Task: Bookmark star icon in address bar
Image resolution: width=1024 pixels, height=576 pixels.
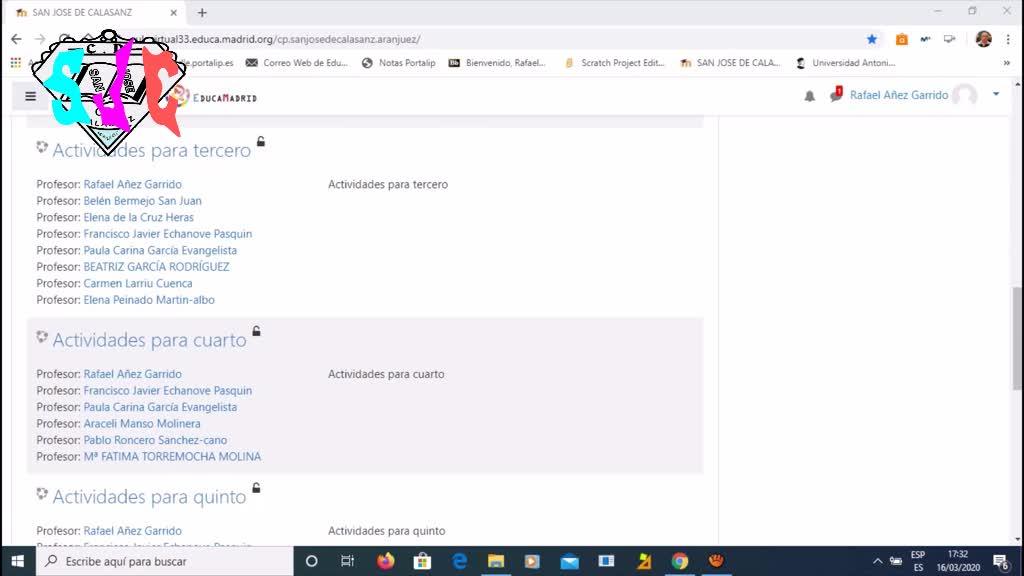Action: [872, 39]
